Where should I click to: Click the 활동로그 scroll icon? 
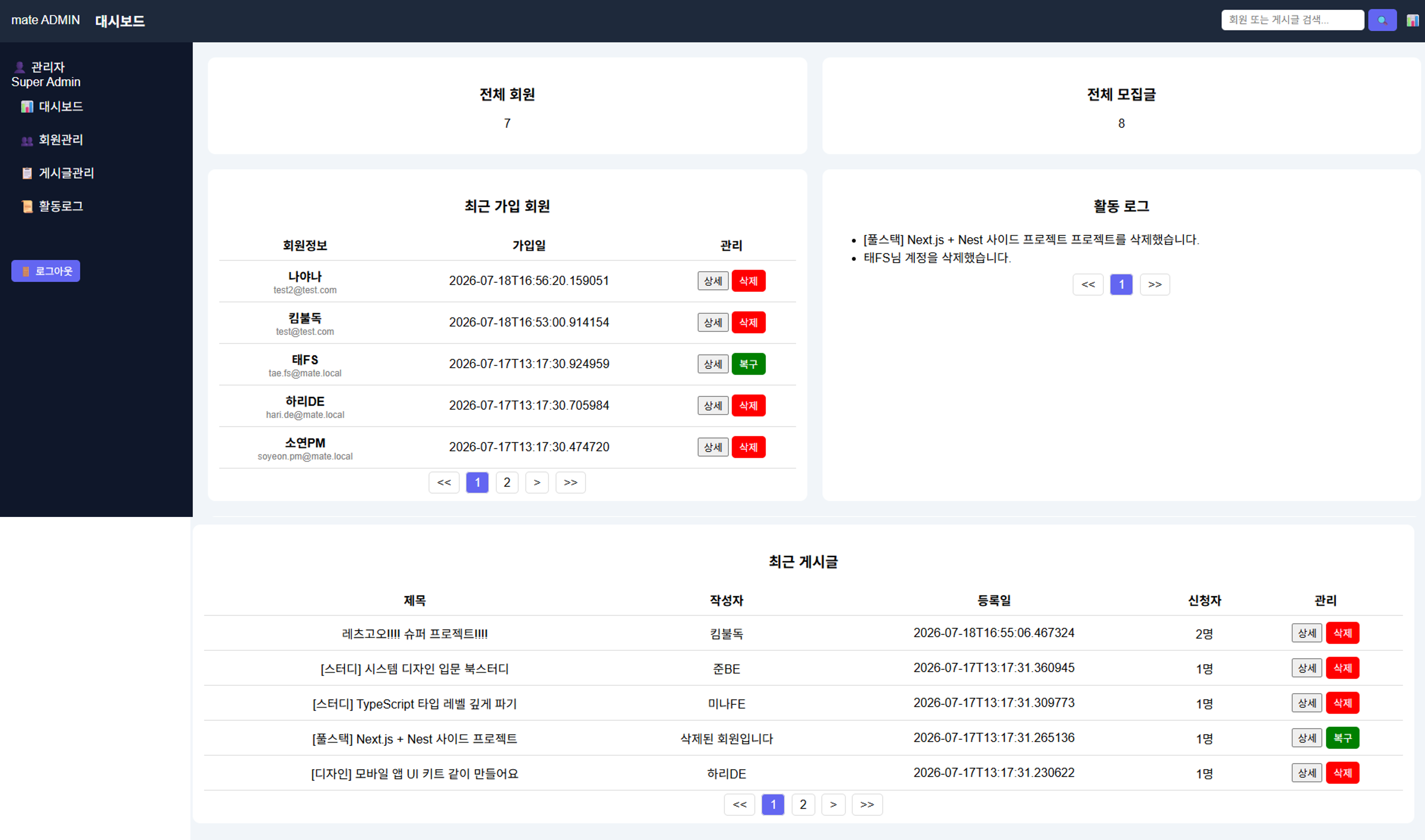(x=27, y=207)
